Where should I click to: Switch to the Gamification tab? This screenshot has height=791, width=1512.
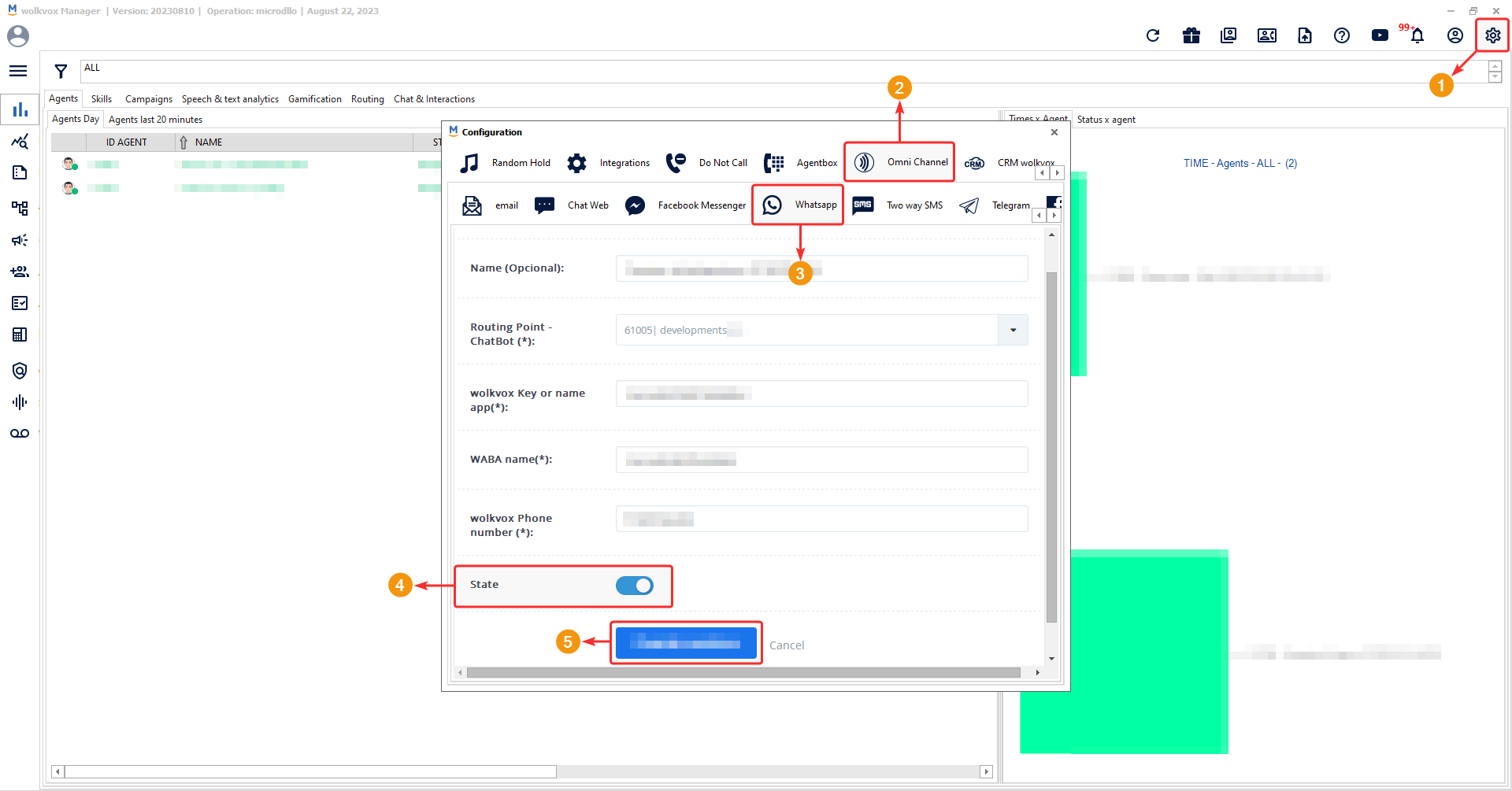click(315, 99)
